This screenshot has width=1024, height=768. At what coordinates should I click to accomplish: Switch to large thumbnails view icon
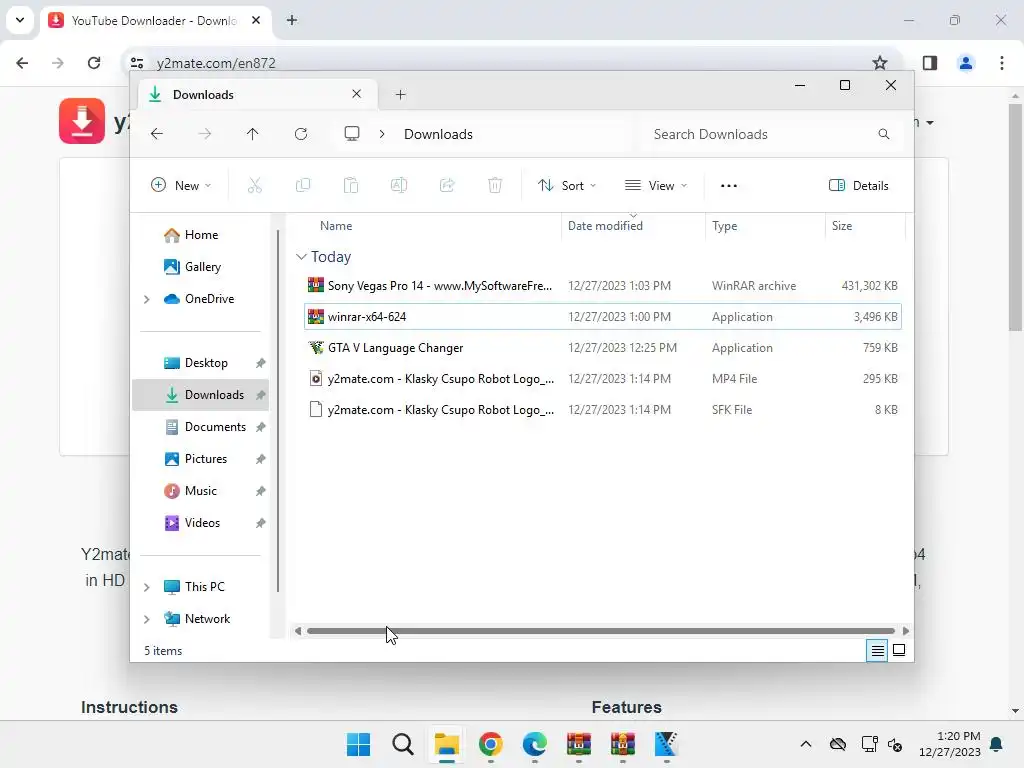899,650
